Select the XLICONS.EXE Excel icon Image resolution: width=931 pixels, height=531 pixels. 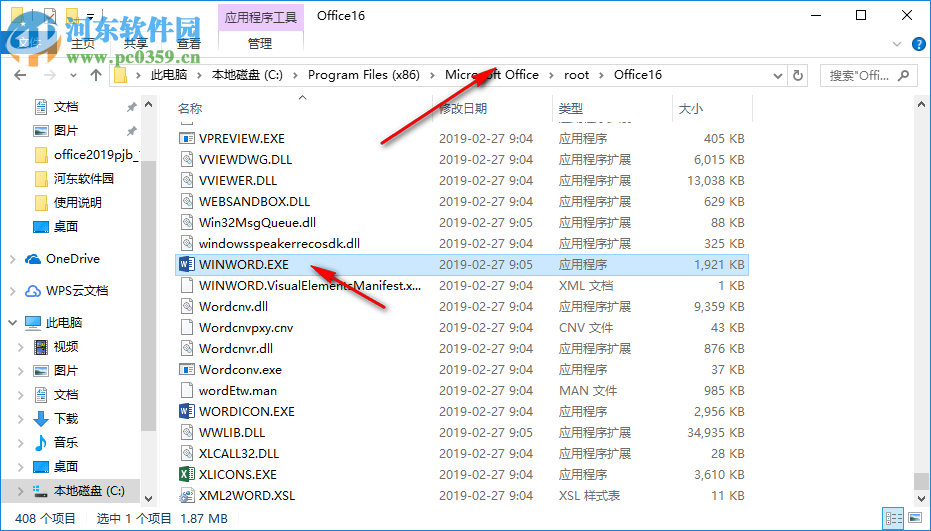(x=187, y=474)
